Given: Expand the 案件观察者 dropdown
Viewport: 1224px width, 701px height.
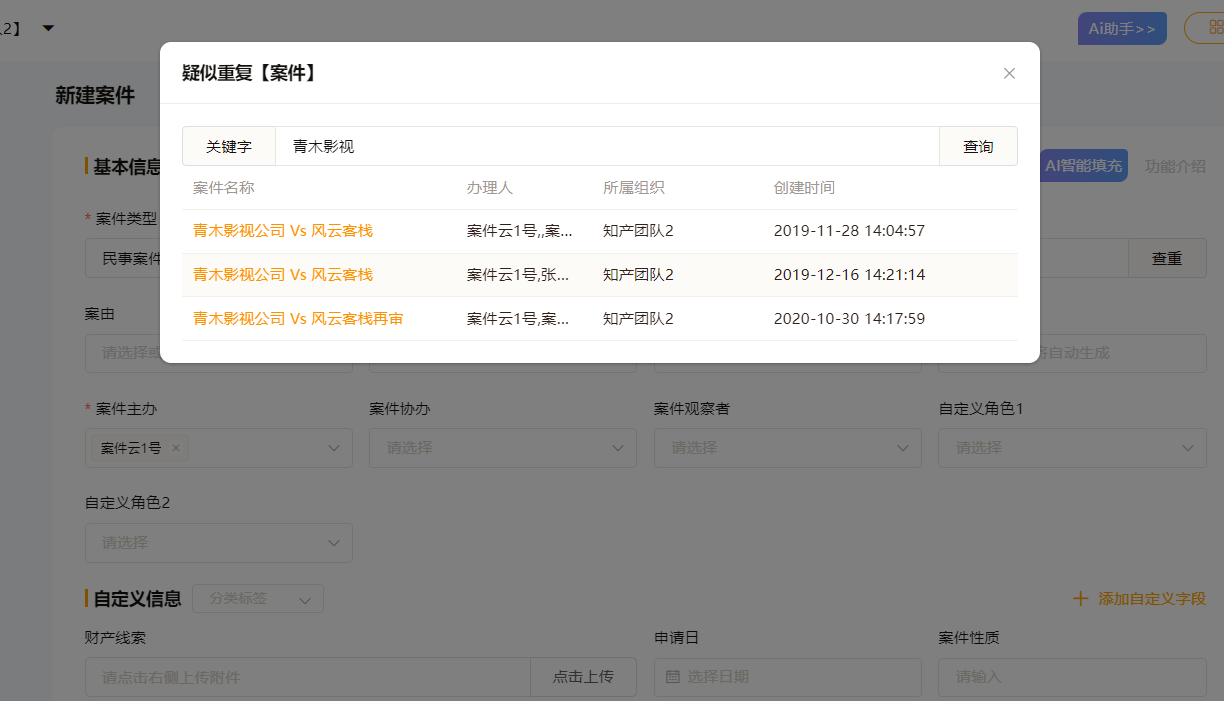Looking at the screenshot, I should pyautogui.click(x=903, y=448).
